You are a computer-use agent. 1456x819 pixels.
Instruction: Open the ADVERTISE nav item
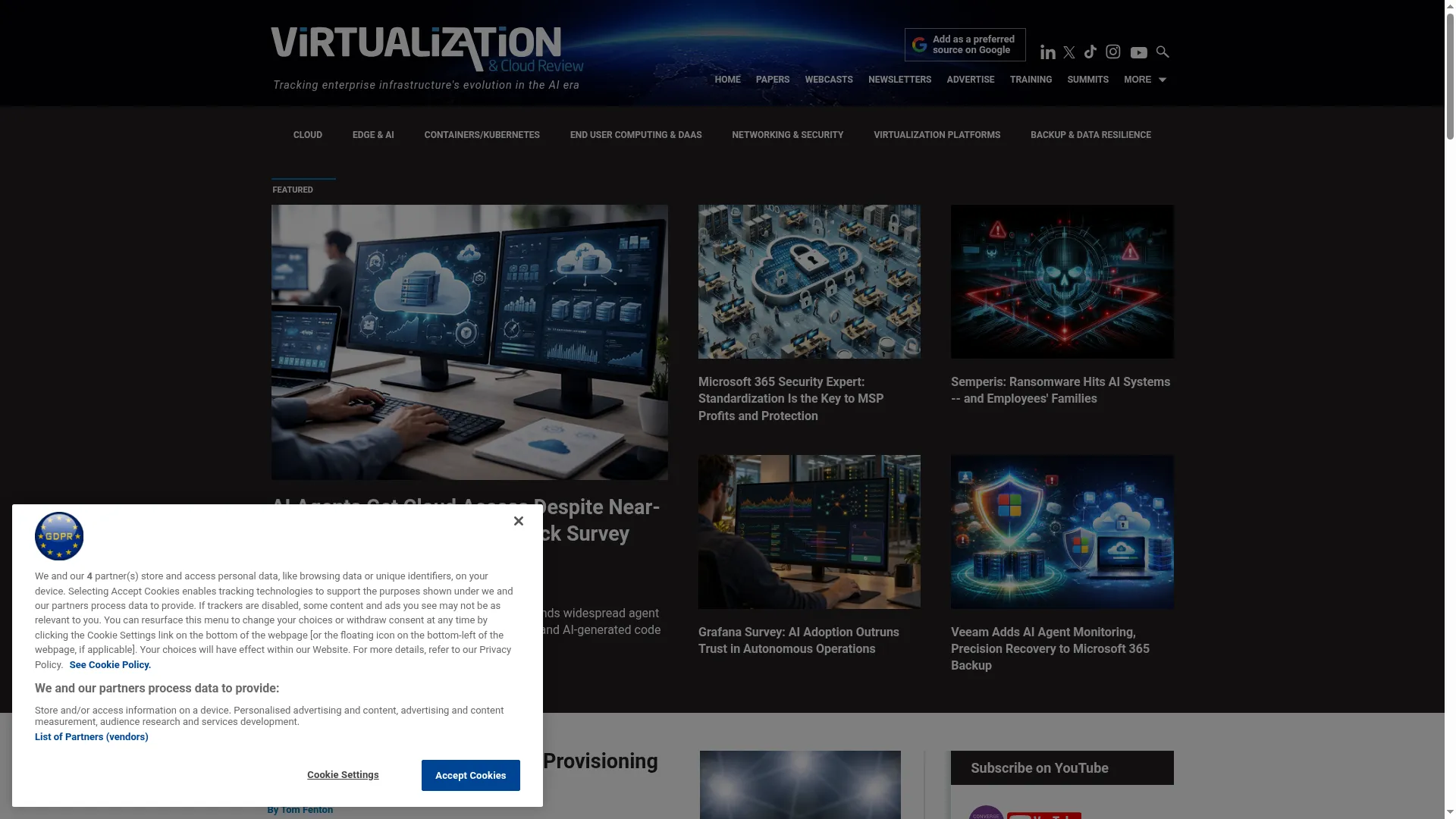pyautogui.click(x=971, y=80)
